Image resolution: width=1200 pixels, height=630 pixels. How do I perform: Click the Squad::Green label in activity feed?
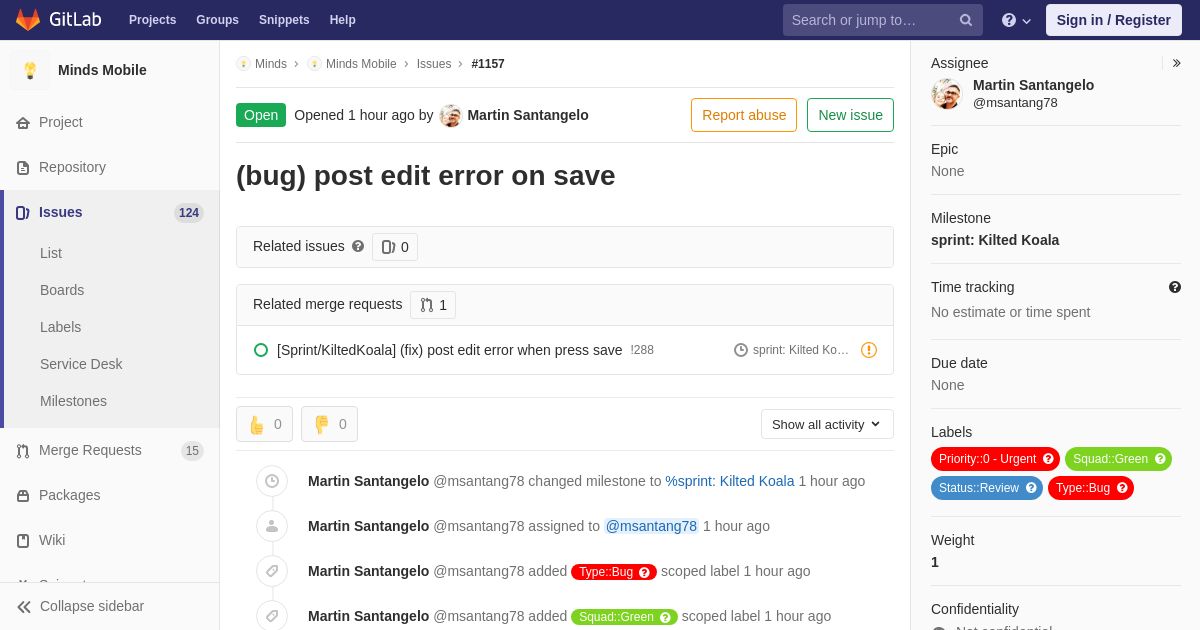click(624, 617)
